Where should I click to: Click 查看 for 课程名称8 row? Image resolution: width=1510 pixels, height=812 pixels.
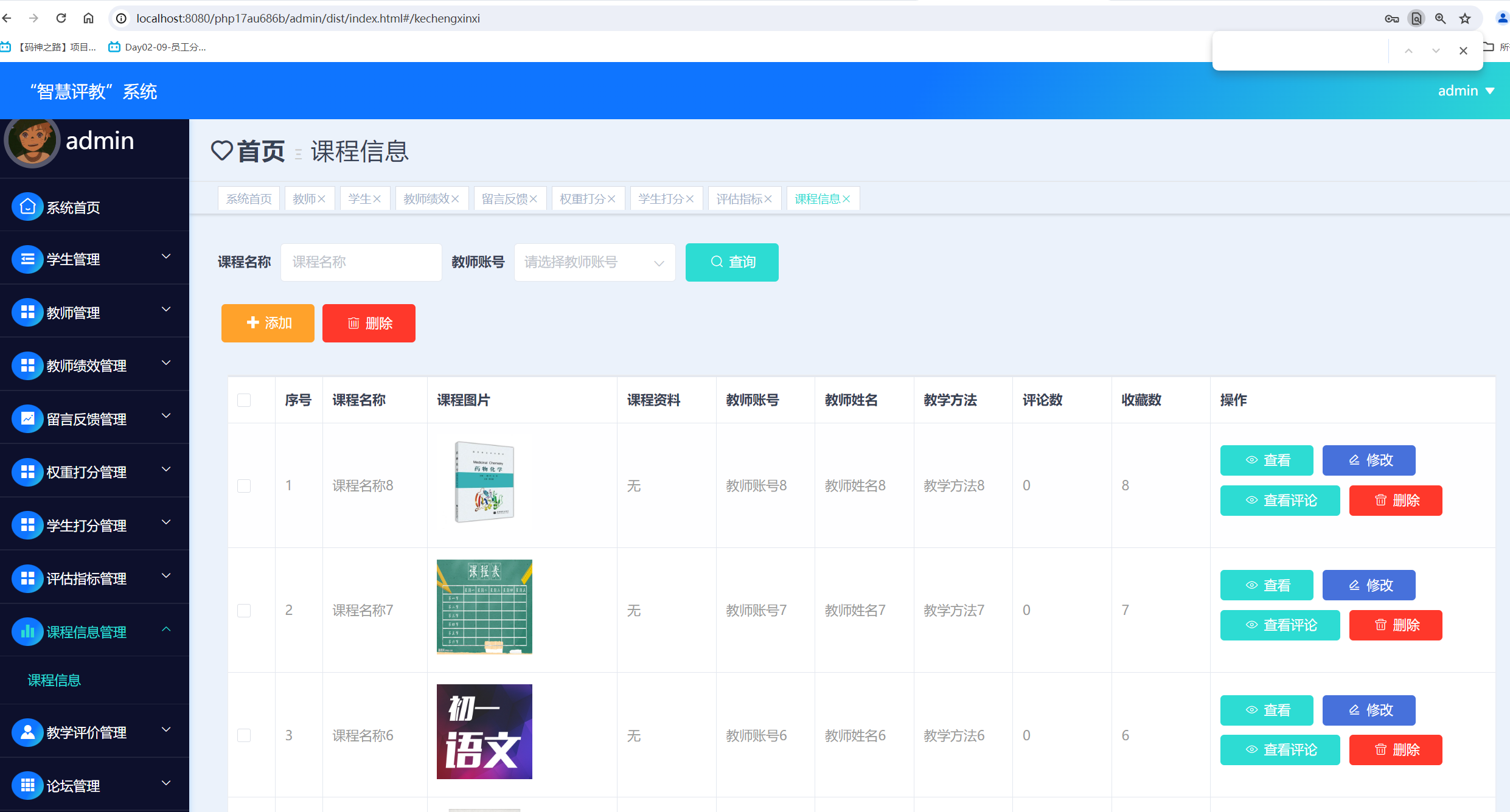click(1267, 460)
